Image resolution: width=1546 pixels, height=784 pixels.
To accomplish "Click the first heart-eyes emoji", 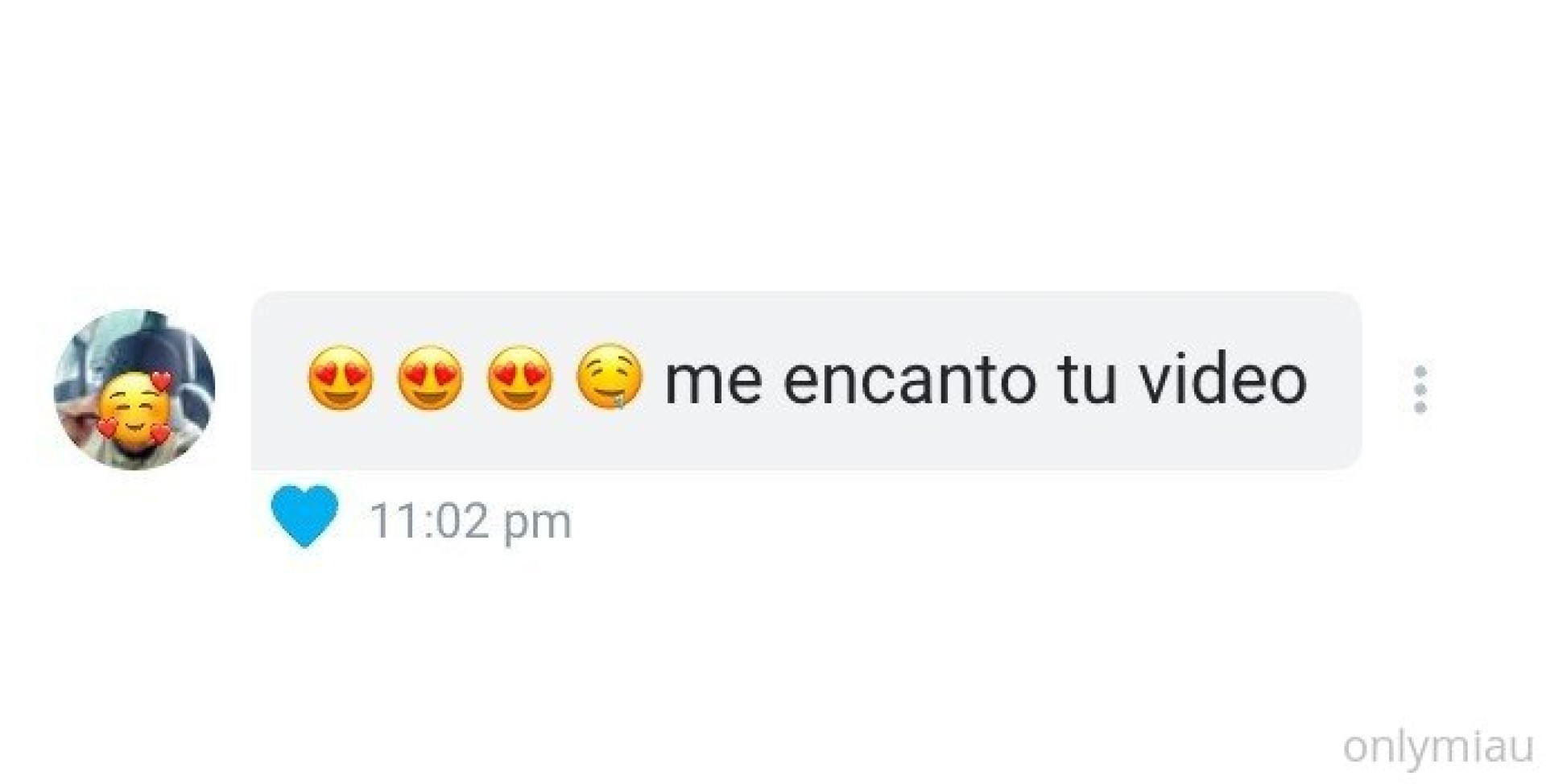I will [x=341, y=378].
